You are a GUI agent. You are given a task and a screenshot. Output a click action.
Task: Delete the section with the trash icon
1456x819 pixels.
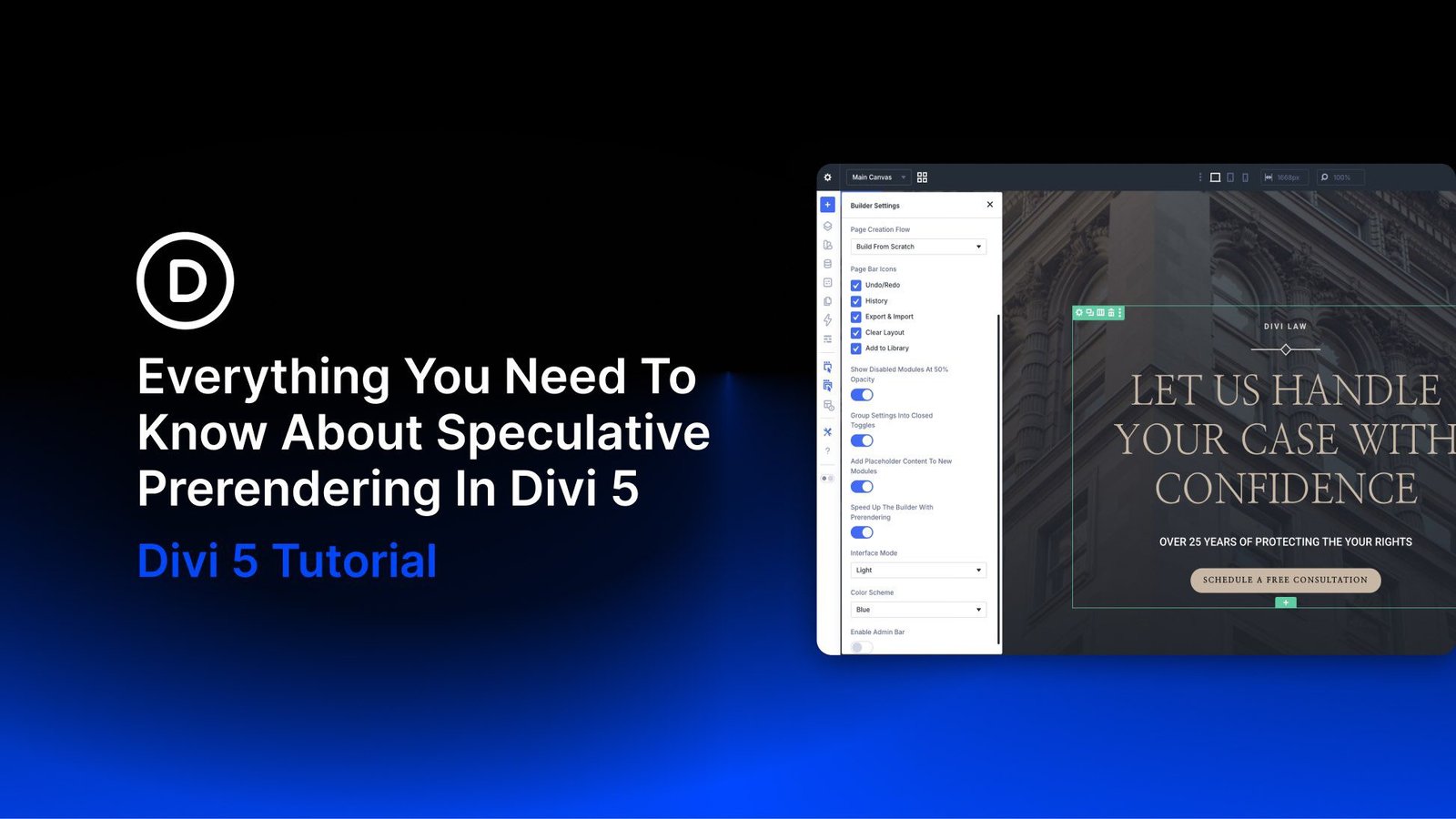(1111, 312)
